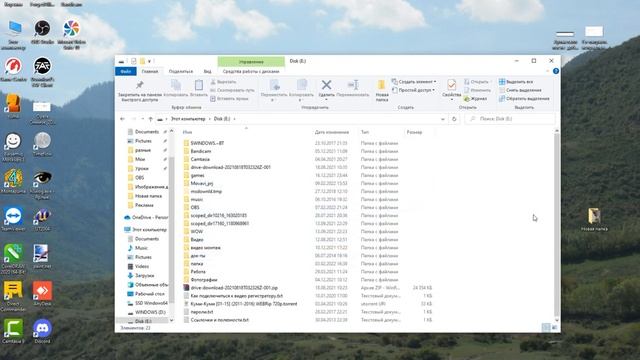Expand the address bar history dropdown
Viewport: 640px width, 360px height.
point(443,119)
